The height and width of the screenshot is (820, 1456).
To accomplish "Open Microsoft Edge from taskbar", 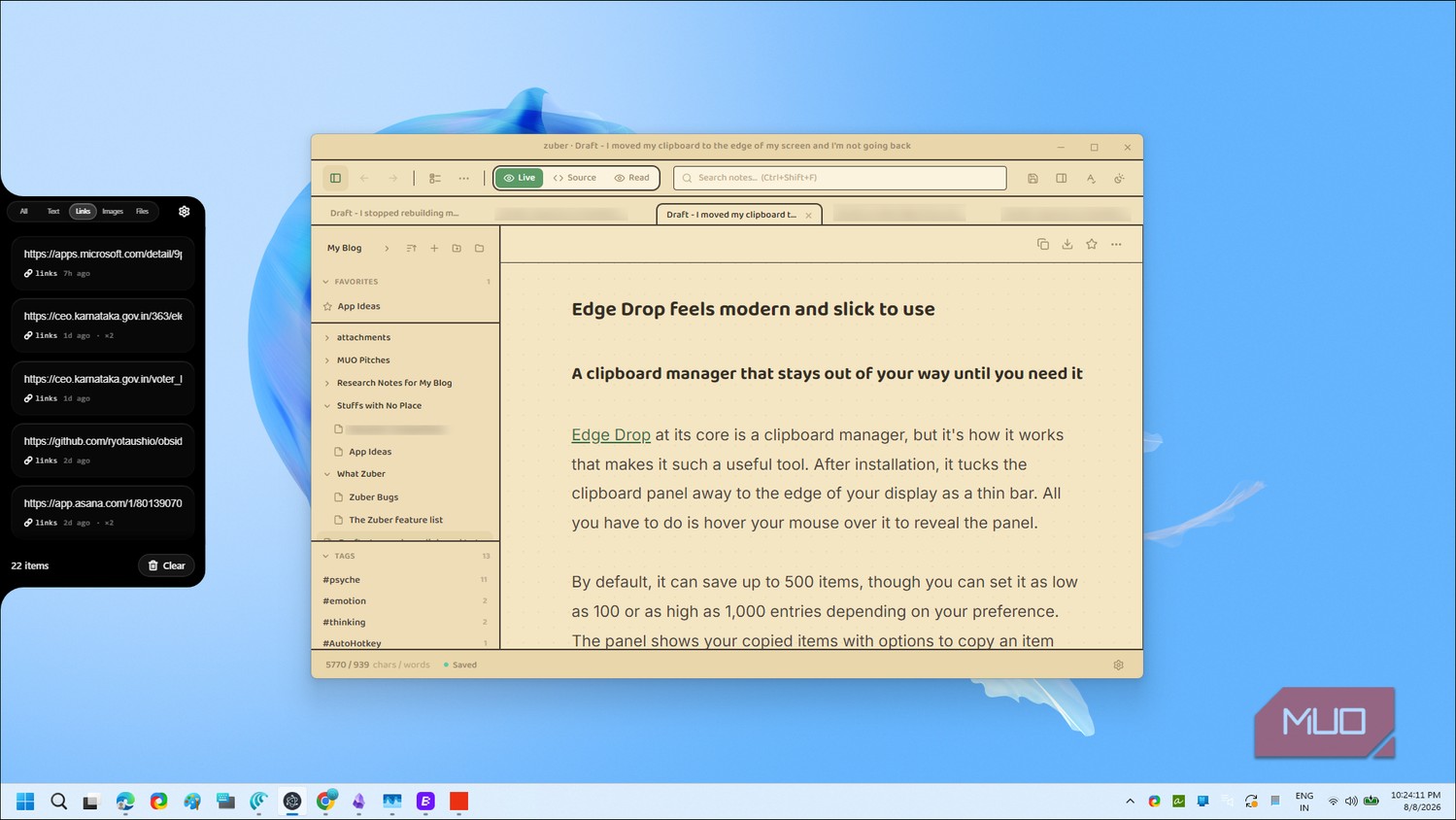I will 125,802.
